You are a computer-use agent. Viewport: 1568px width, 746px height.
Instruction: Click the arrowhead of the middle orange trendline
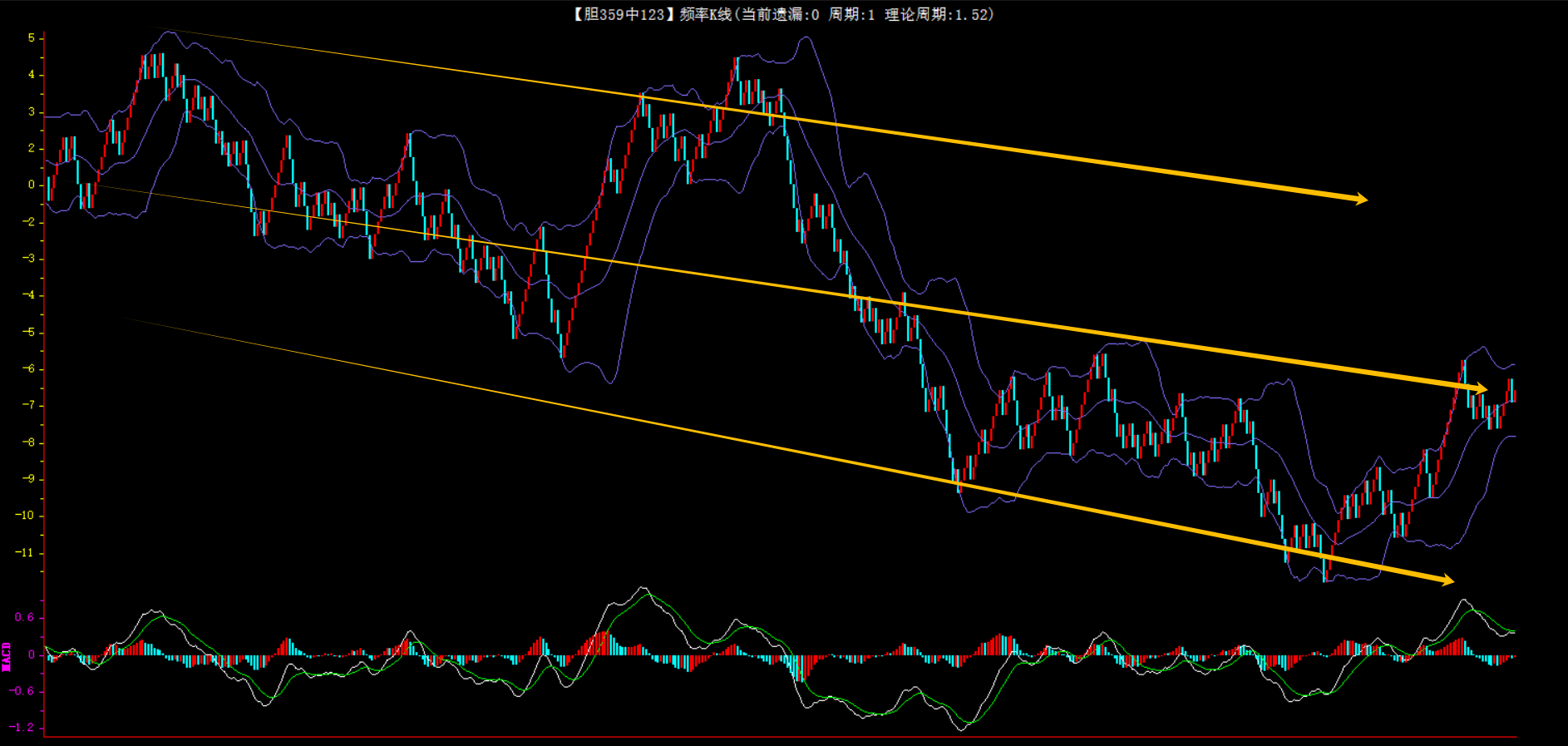click(1481, 388)
